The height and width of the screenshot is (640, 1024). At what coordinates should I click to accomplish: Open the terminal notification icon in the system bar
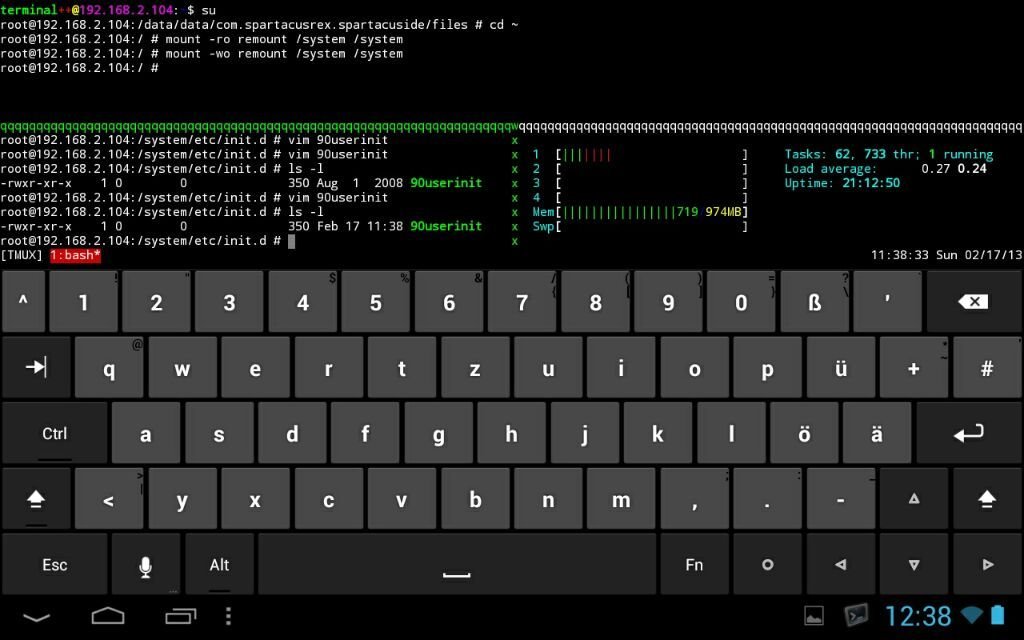coord(856,615)
